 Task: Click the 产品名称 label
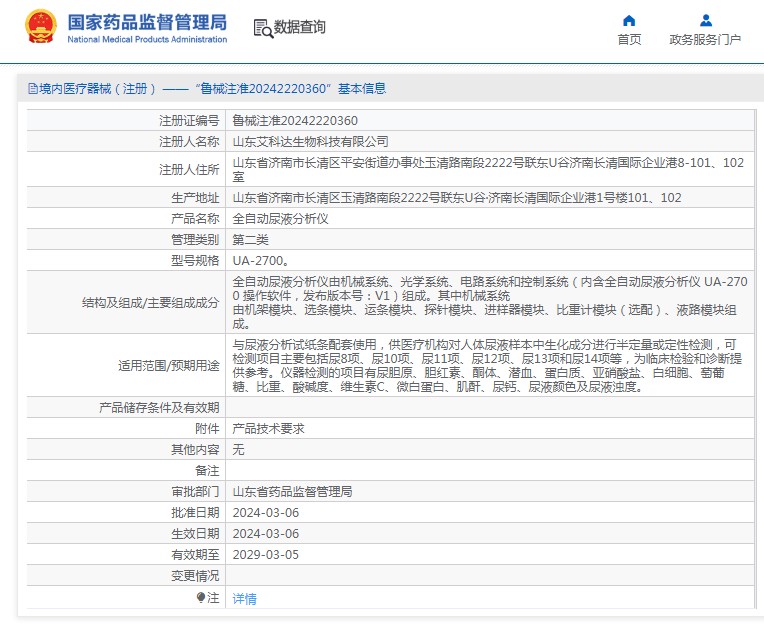[x=195, y=218]
